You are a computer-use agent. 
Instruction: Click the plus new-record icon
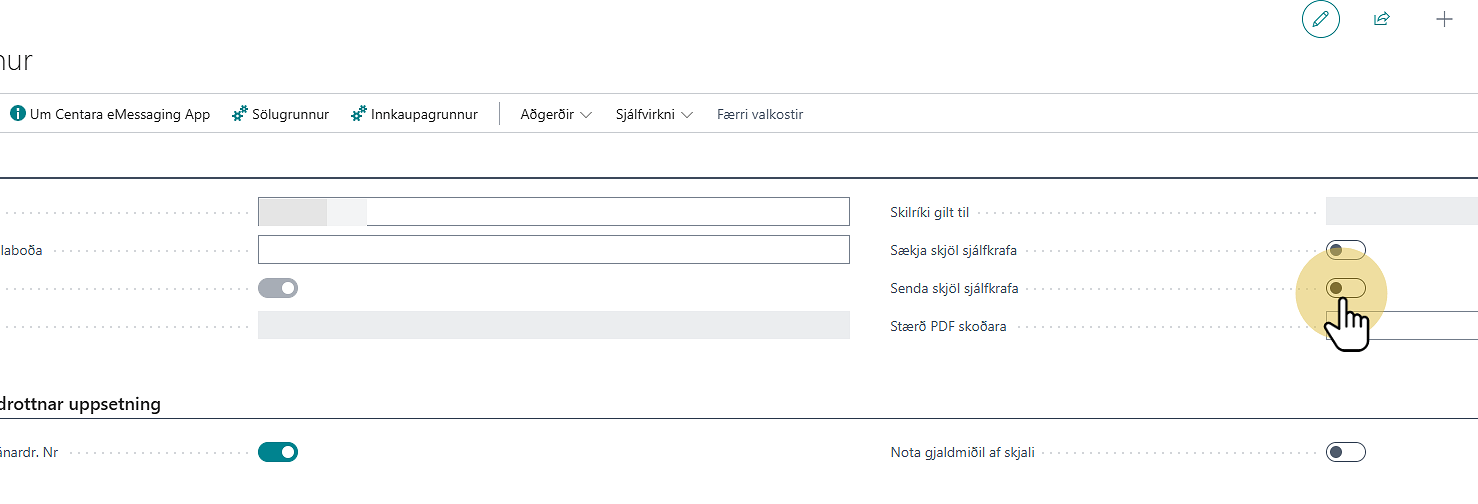coord(1444,19)
